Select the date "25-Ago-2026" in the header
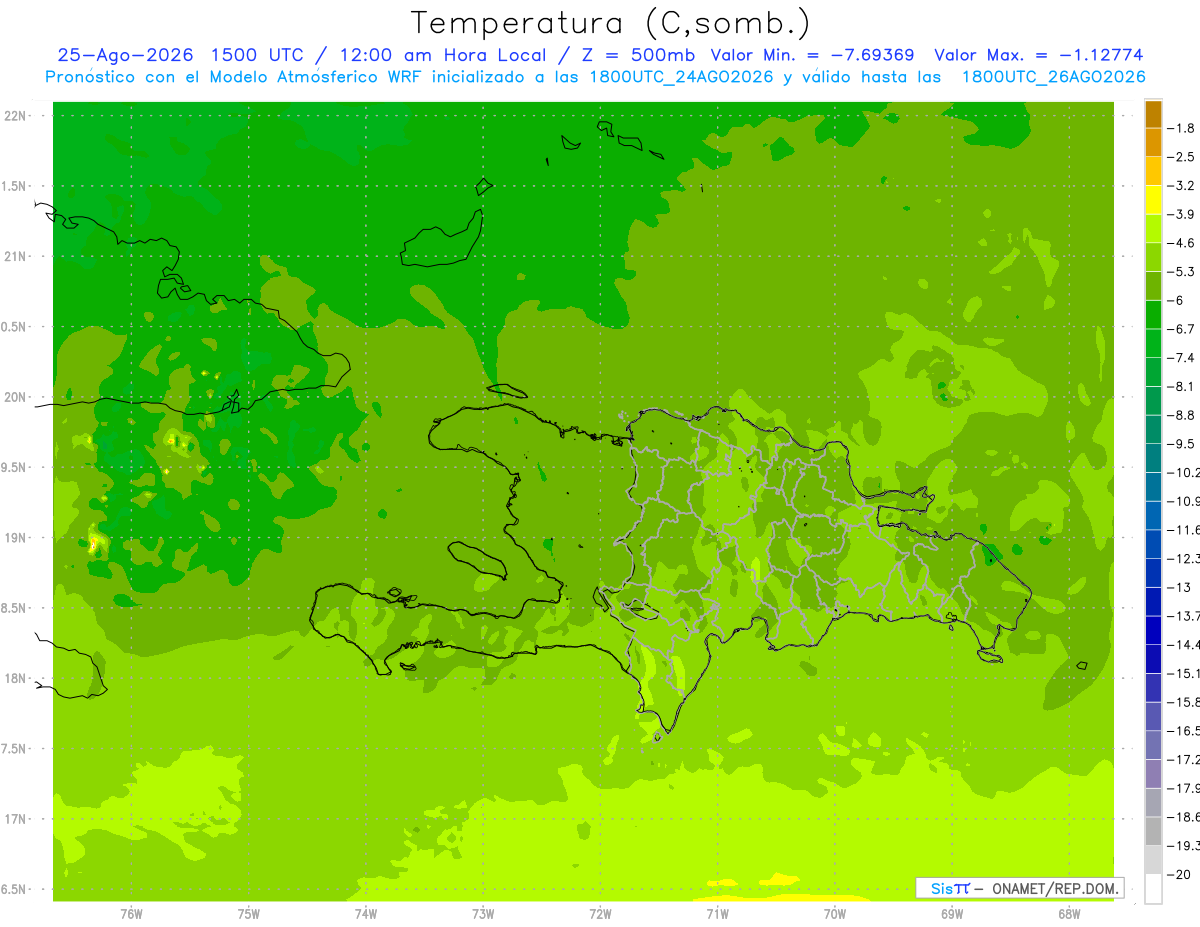 tap(123, 55)
